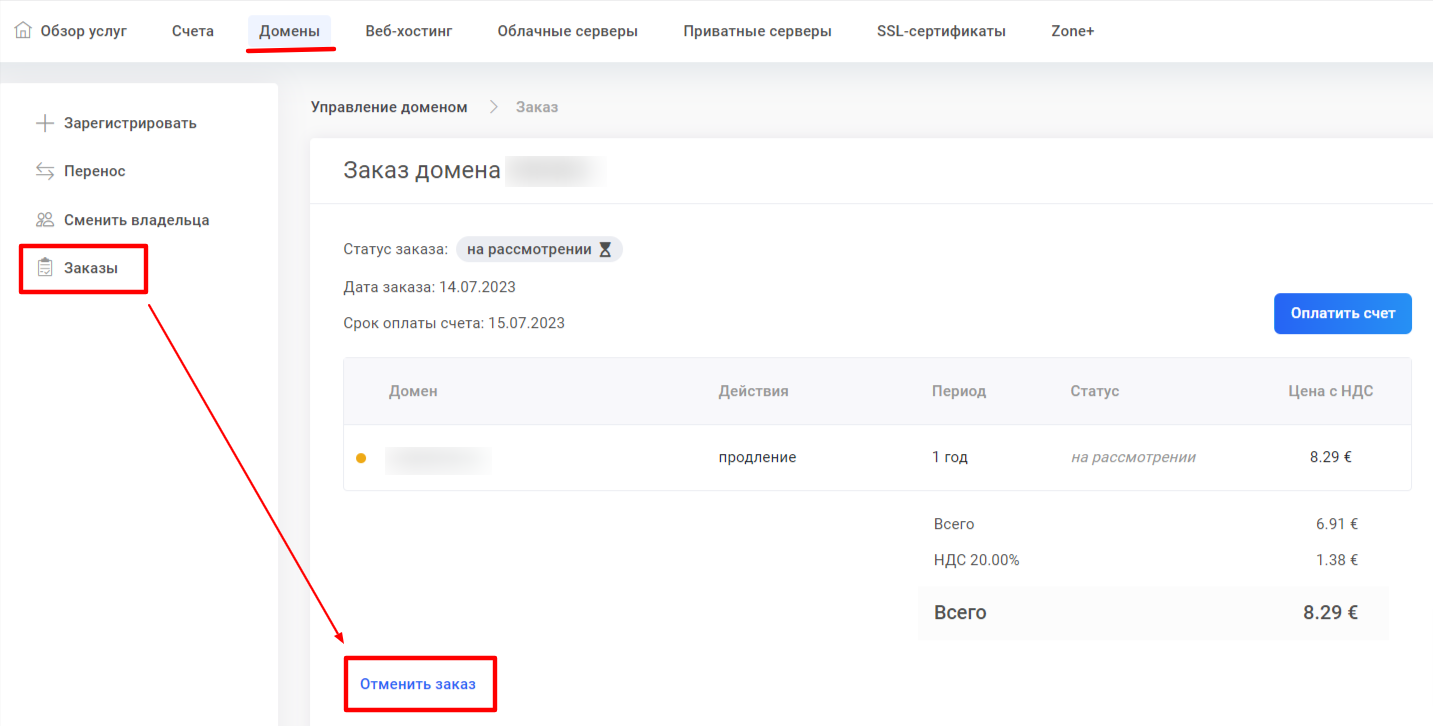This screenshot has width=1433, height=726.
Task: Select the SSL-сертификаты tab
Action: tap(941, 31)
